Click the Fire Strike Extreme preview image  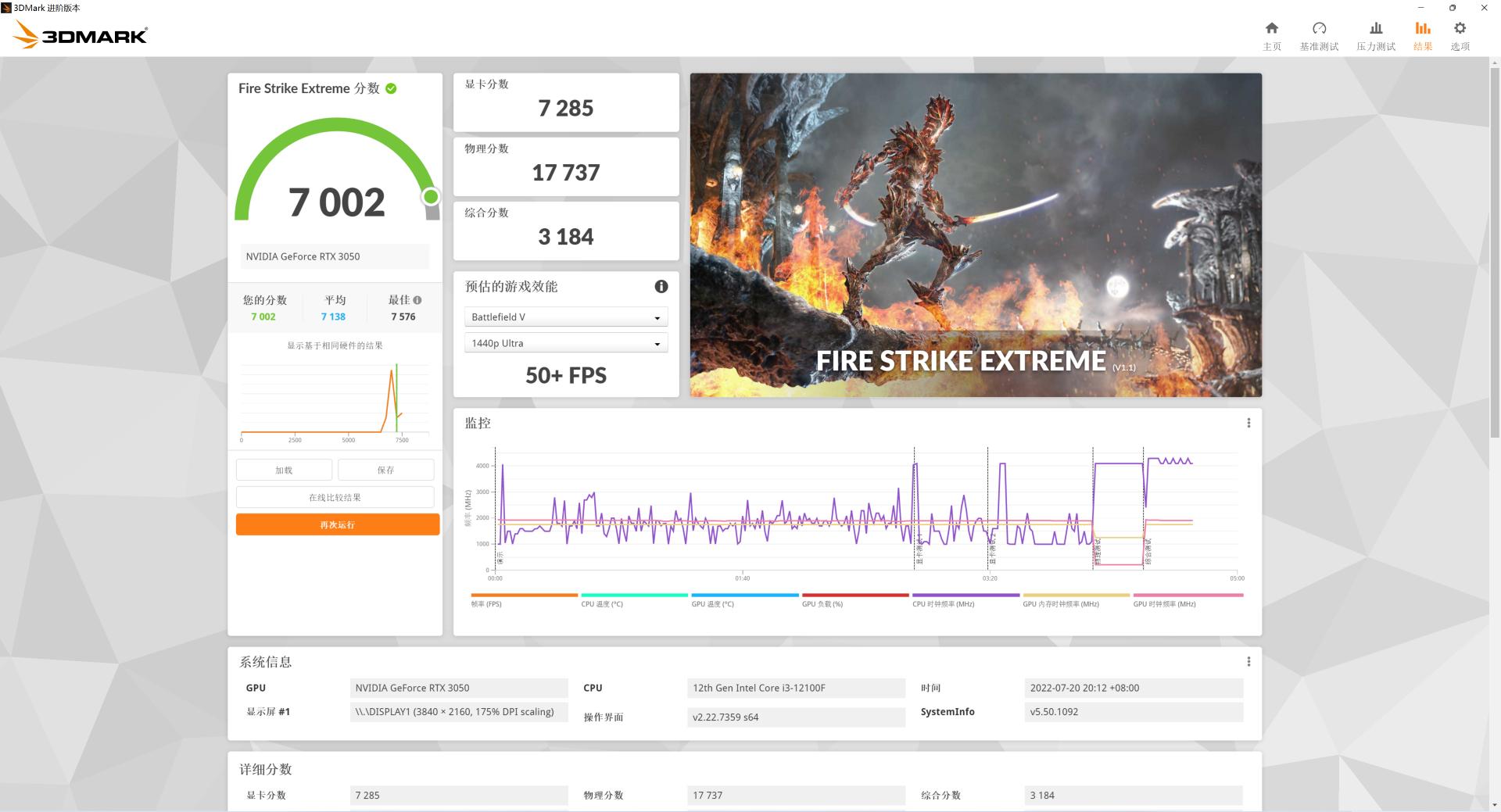pos(976,234)
